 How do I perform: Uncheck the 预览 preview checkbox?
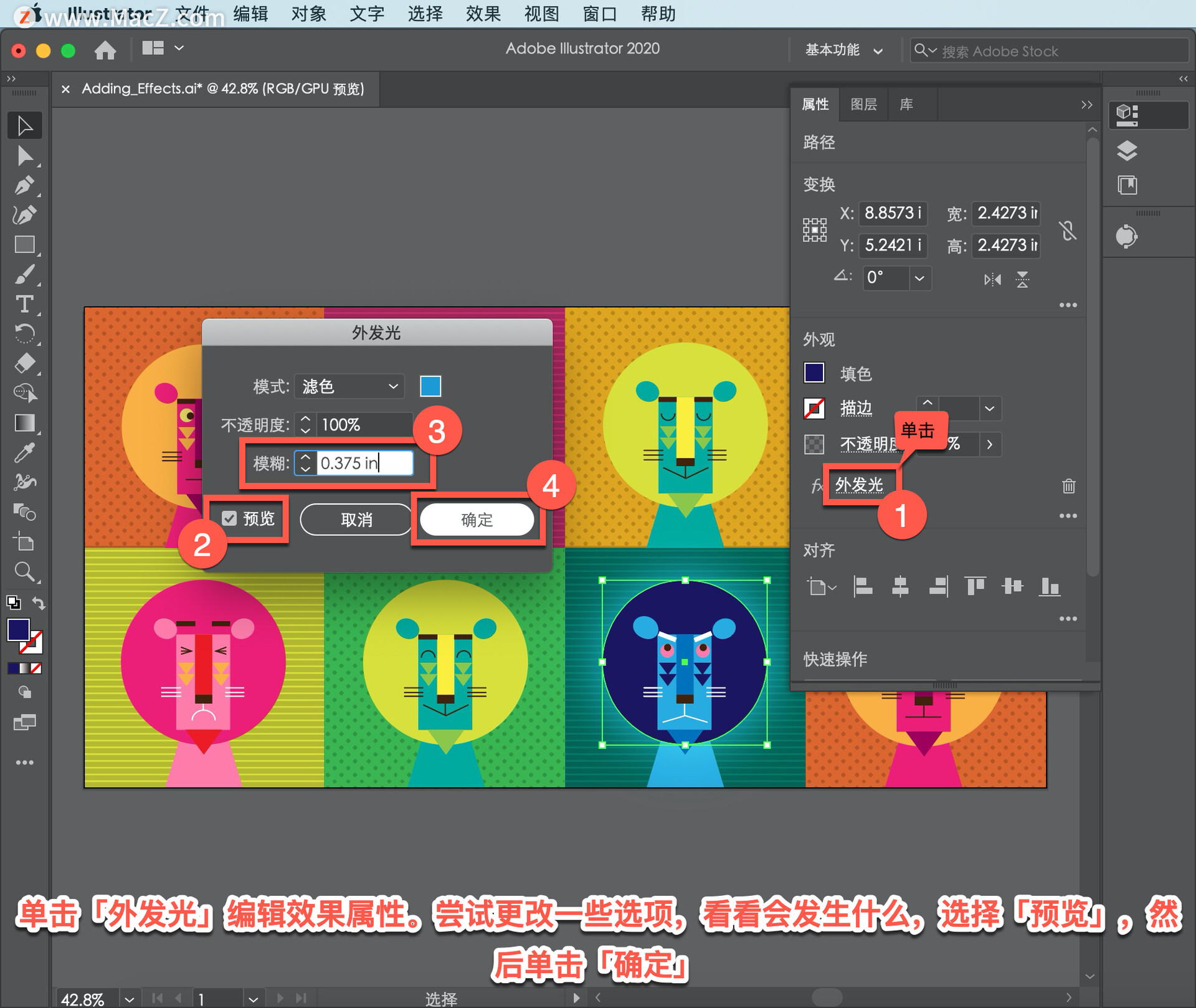tap(230, 518)
